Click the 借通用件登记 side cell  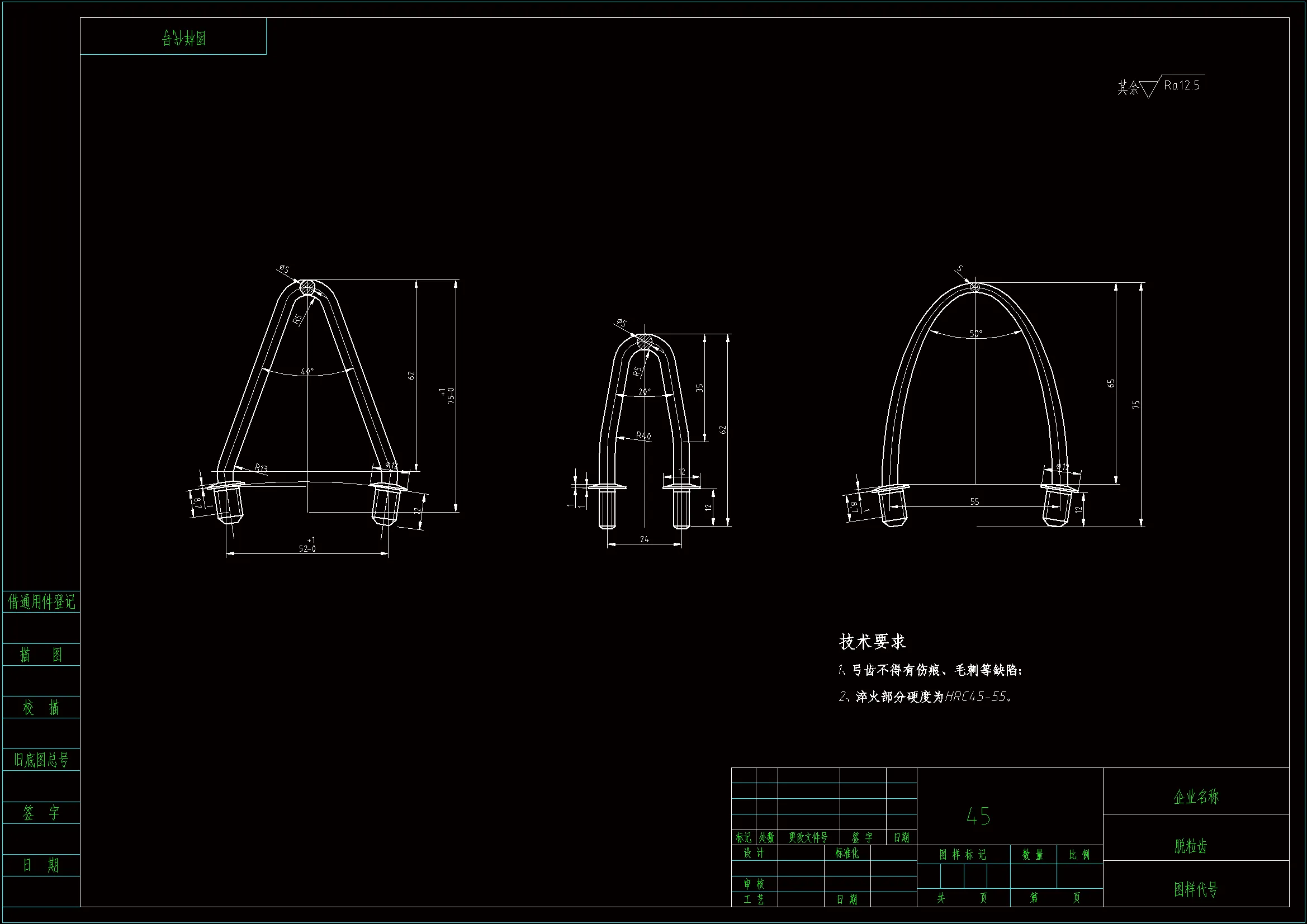[41, 602]
